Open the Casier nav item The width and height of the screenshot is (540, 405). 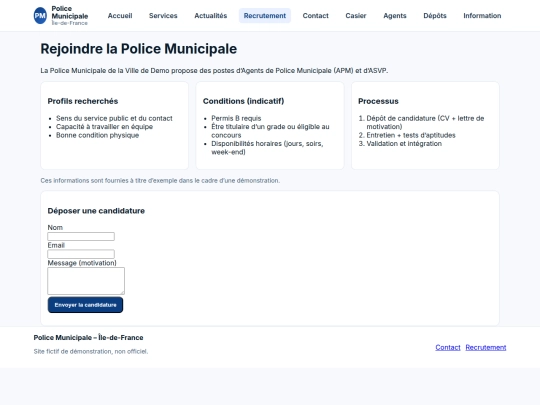coord(356,15)
